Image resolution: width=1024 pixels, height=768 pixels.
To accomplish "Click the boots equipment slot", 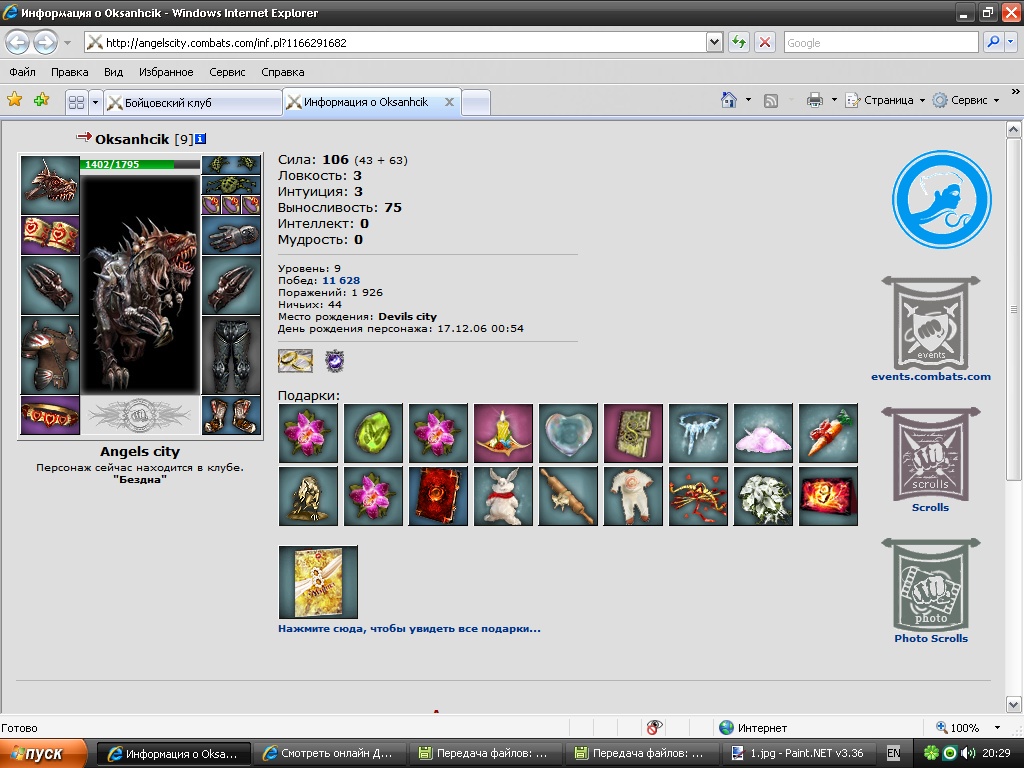I will point(231,415).
